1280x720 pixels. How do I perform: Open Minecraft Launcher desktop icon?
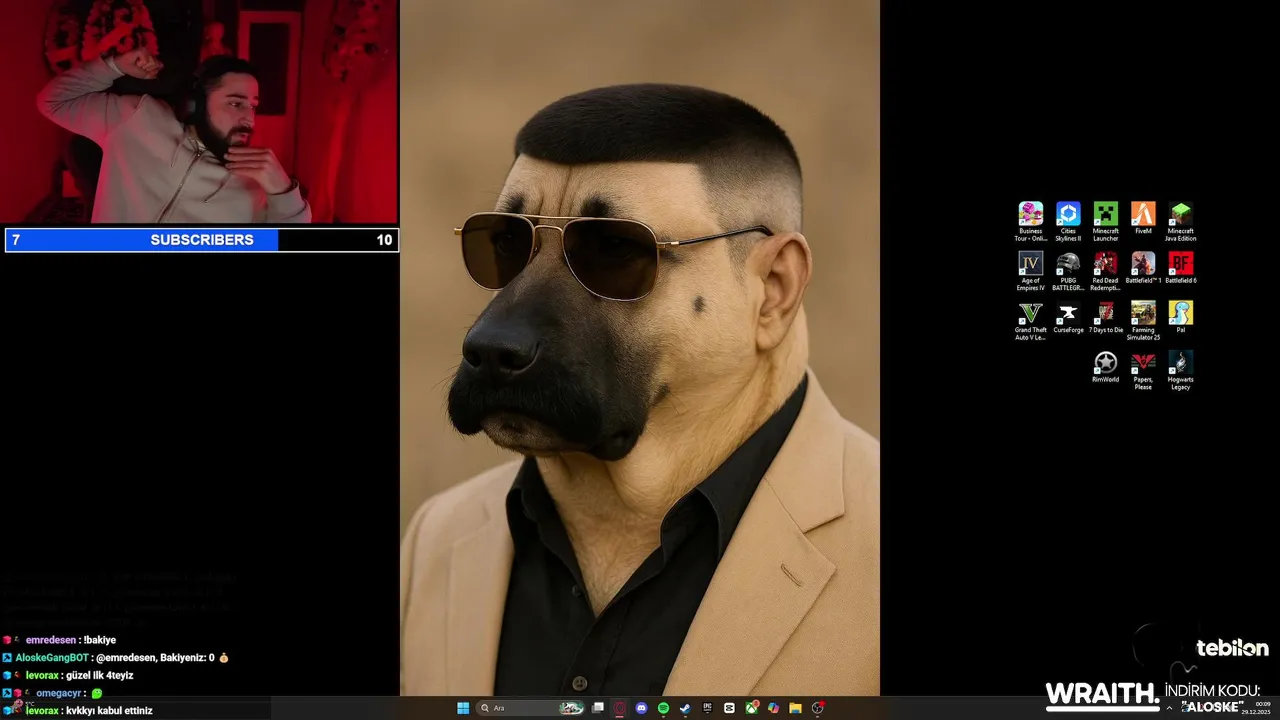[x=1105, y=221]
